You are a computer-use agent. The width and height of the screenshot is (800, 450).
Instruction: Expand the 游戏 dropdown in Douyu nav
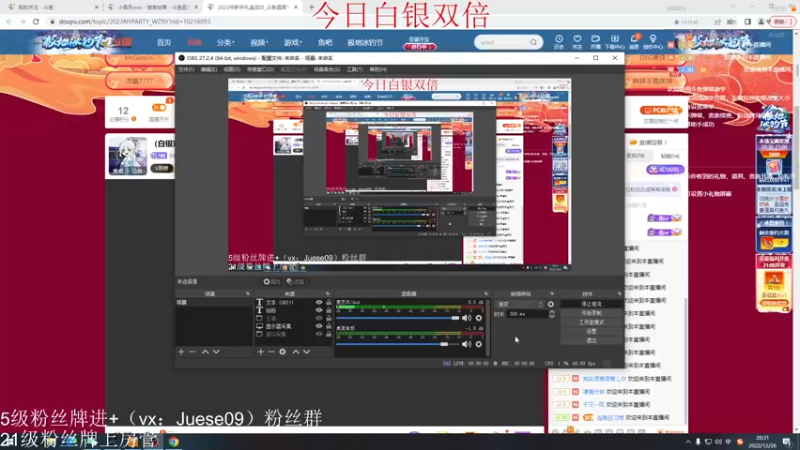[293, 43]
